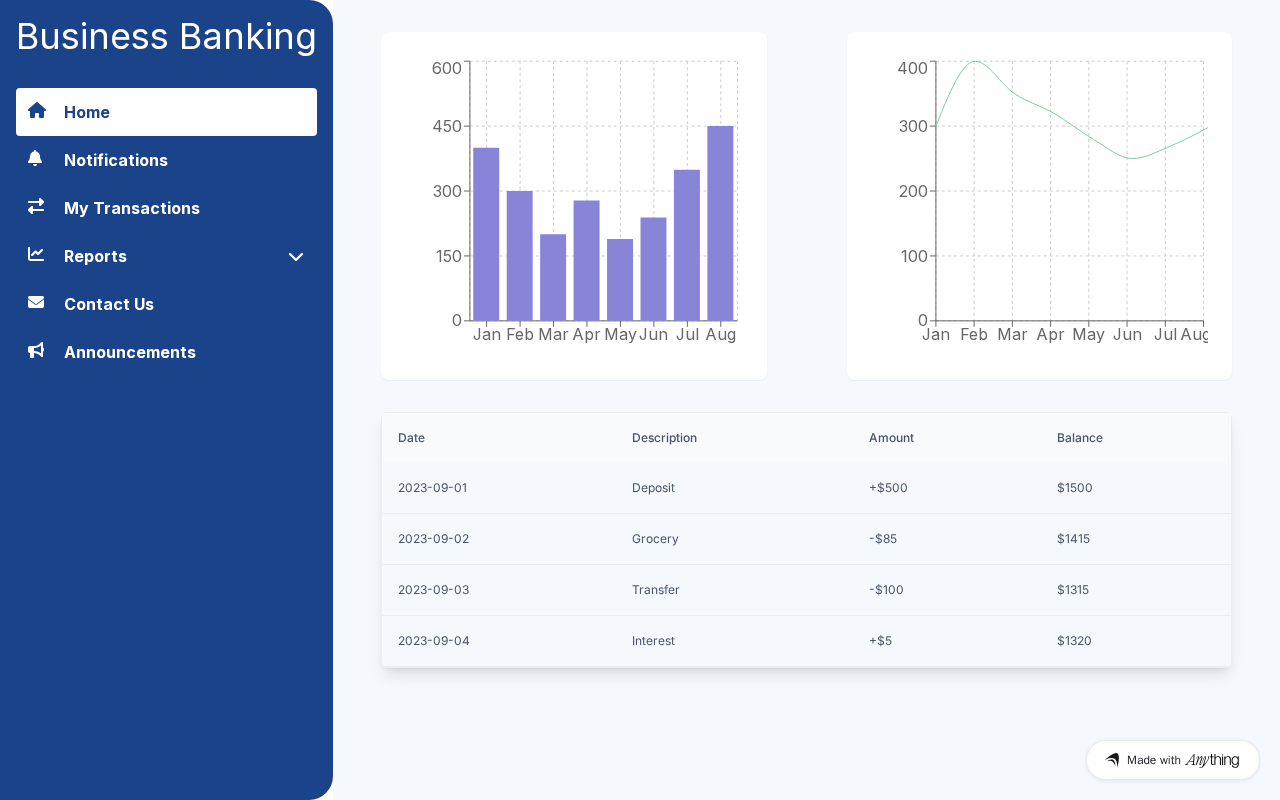The image size is (1280, 800).
Task: Select the Grocery transaction row
Action: point(806,539)
